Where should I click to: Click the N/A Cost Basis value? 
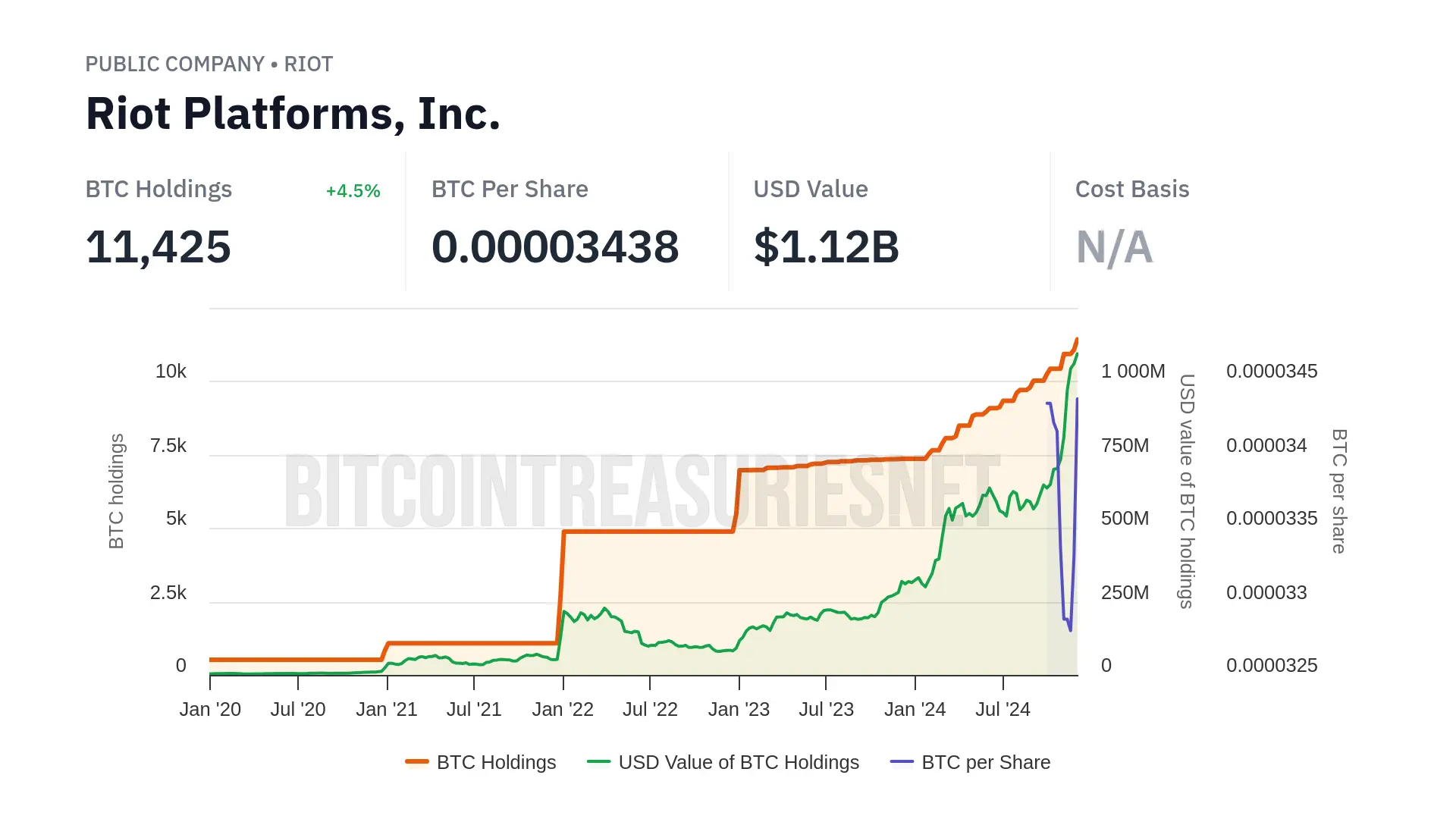point(1114,247)
